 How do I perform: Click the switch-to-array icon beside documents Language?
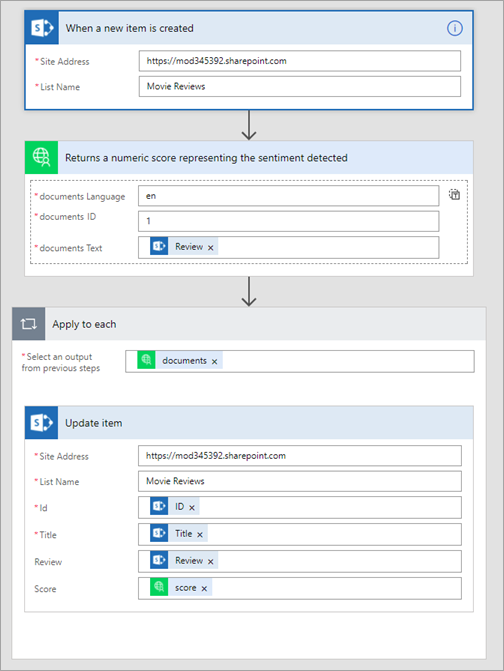[x=454, y=195]
